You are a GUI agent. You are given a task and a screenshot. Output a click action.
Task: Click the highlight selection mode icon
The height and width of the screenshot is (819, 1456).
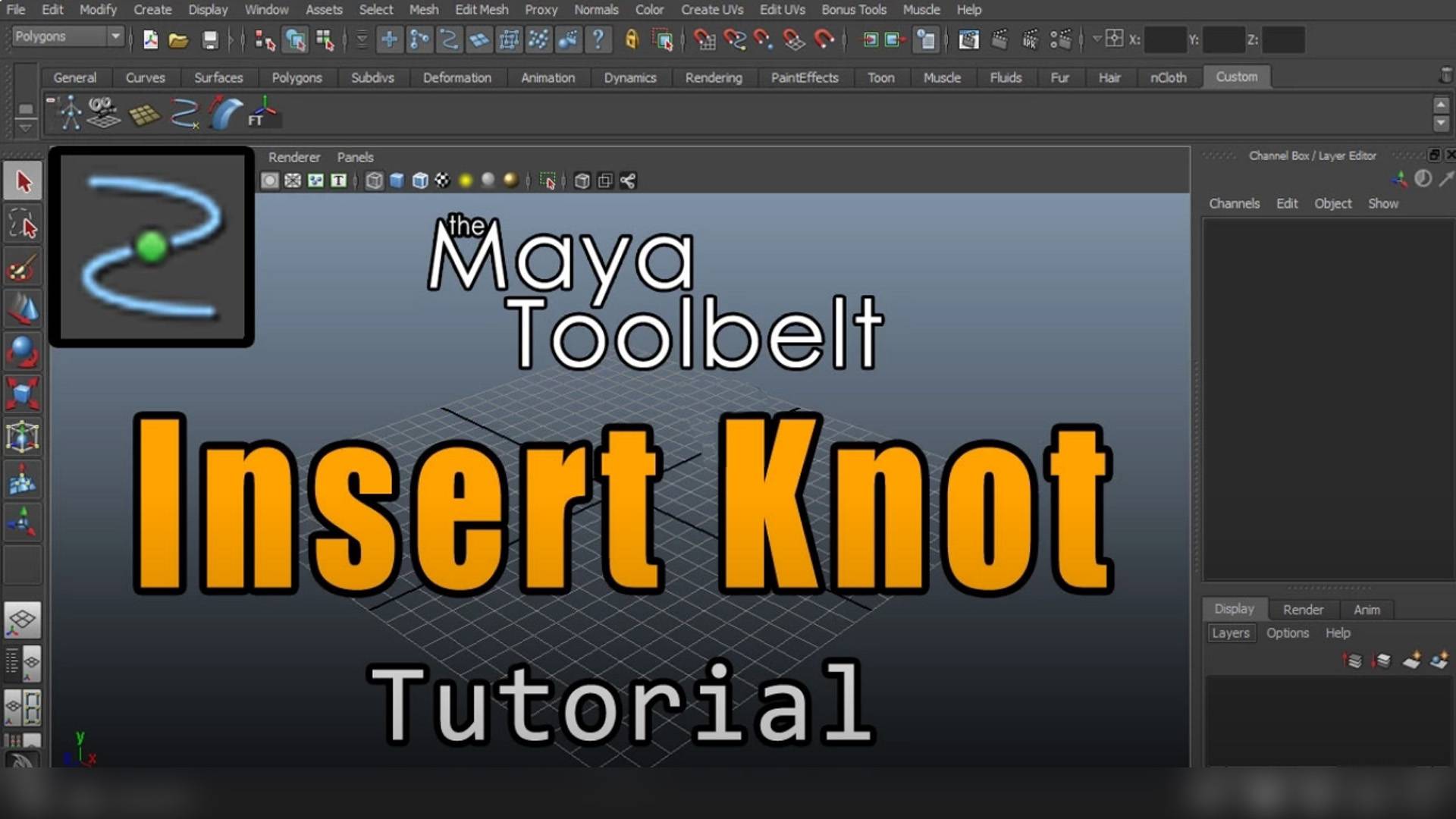click(663, 39)
